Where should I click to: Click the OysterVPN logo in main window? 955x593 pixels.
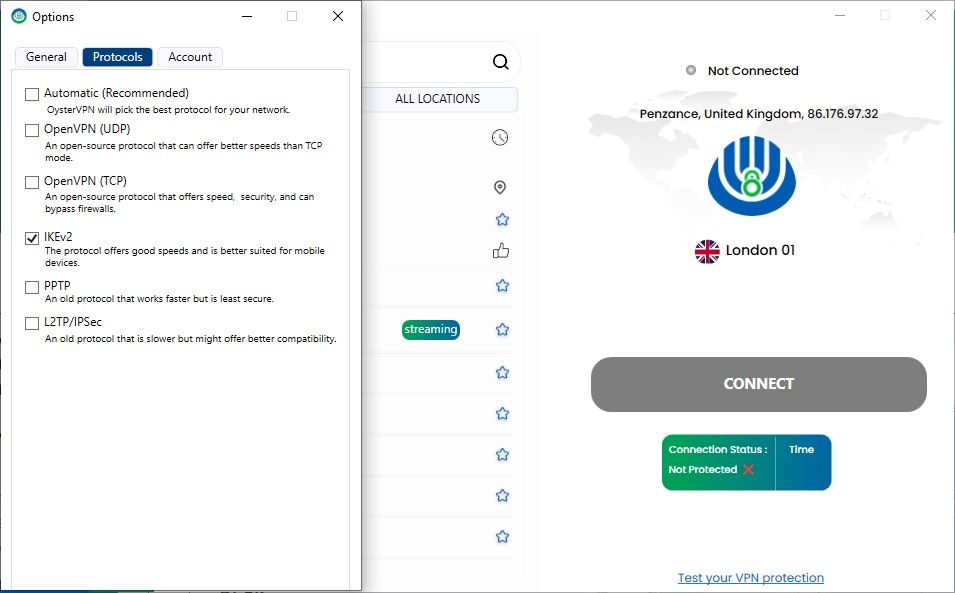tap(752, 176)
